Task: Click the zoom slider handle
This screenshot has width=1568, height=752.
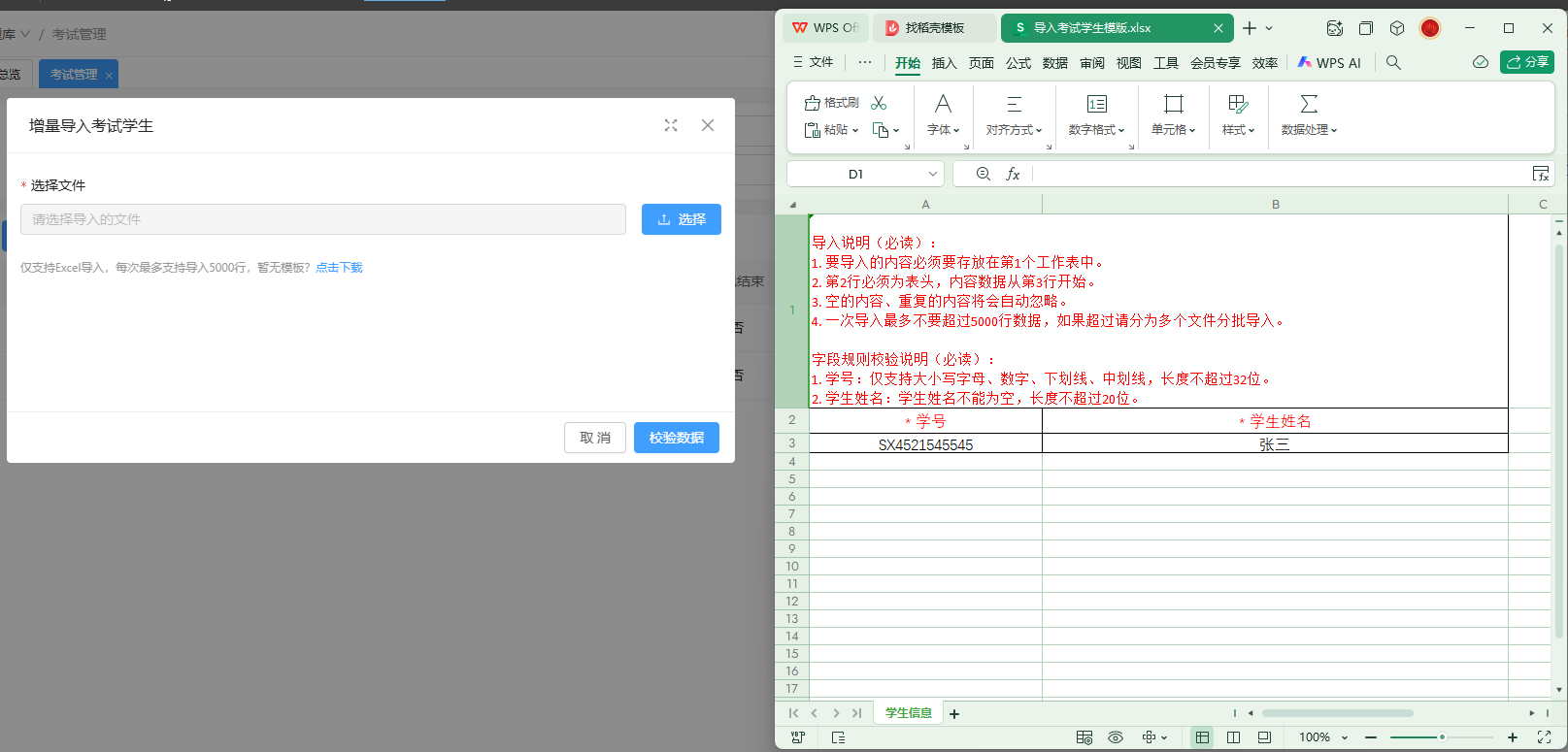Action: coord(1442,737)
